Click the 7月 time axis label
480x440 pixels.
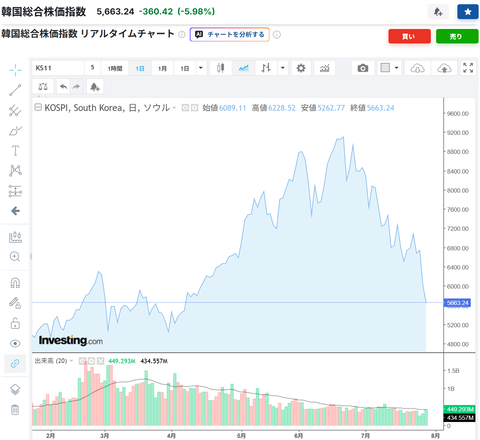[x=366, y=436]
